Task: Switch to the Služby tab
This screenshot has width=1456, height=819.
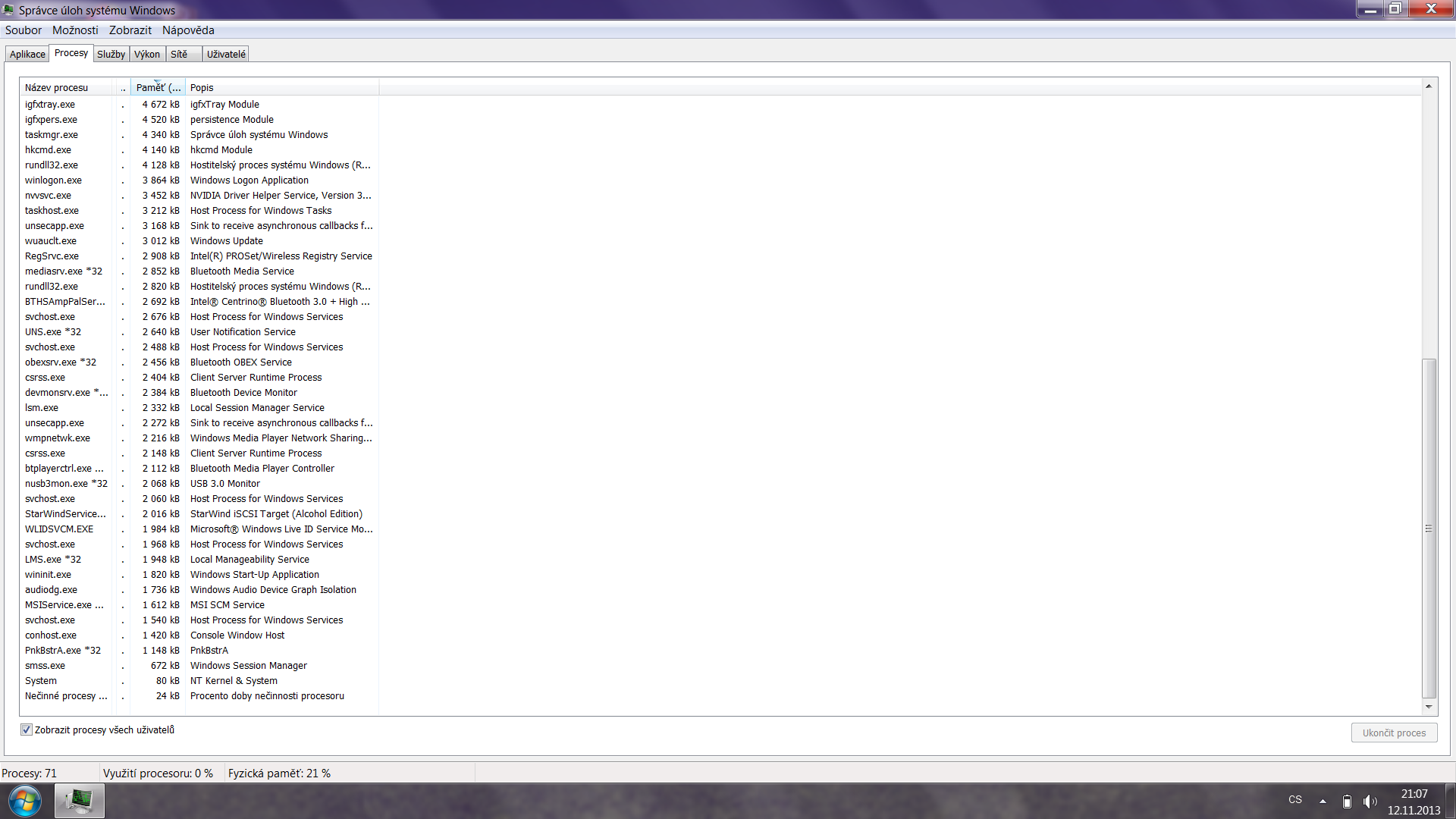Action: pyautogui.click(x=111, y=54)
